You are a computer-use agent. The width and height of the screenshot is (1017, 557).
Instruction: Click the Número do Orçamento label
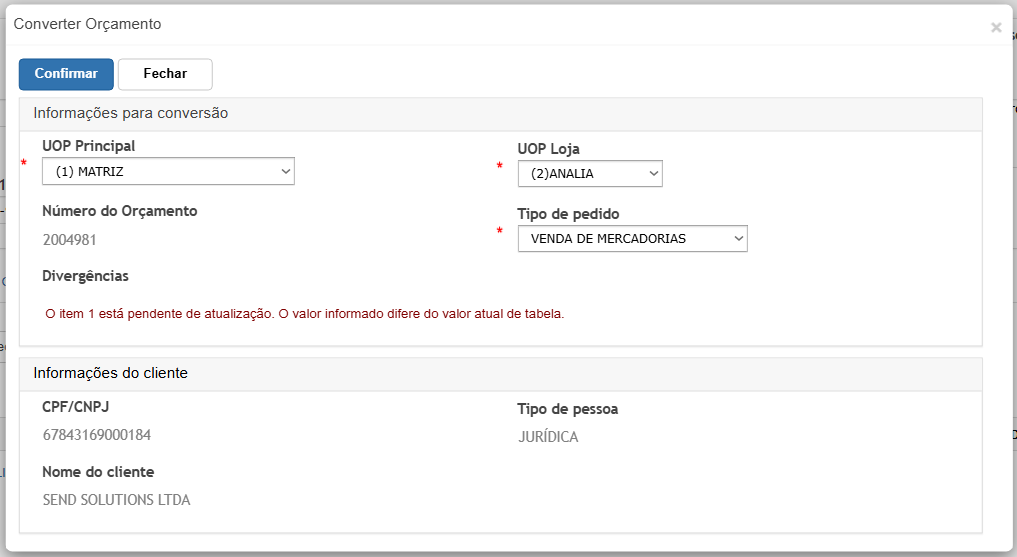point(120,211)
